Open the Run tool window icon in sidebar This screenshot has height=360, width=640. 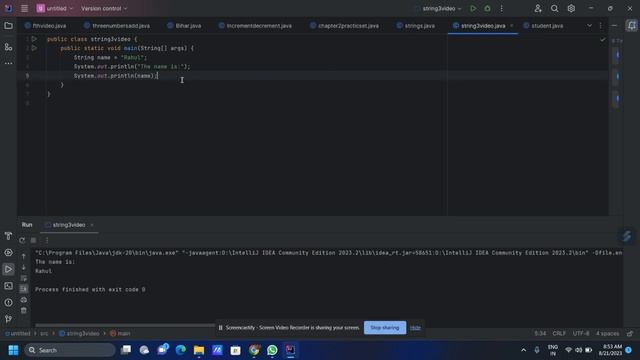8,269
